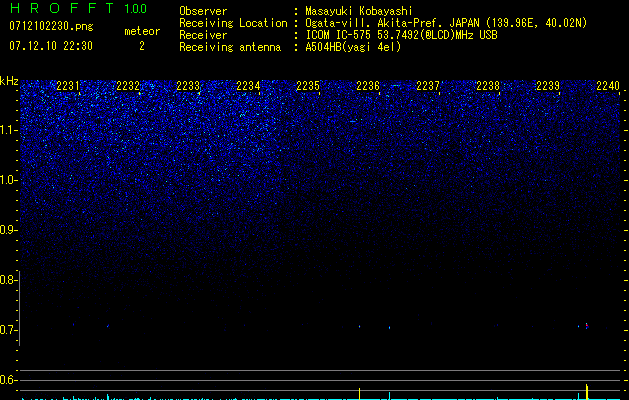Click the 2231 time marker

[68, 86]
